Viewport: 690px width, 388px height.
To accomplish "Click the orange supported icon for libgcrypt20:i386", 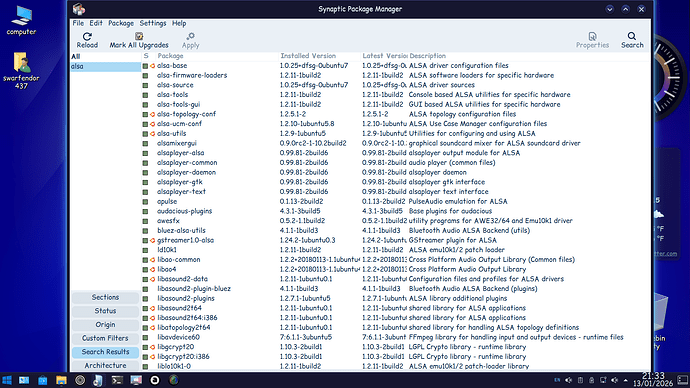I will click(152, 357).
